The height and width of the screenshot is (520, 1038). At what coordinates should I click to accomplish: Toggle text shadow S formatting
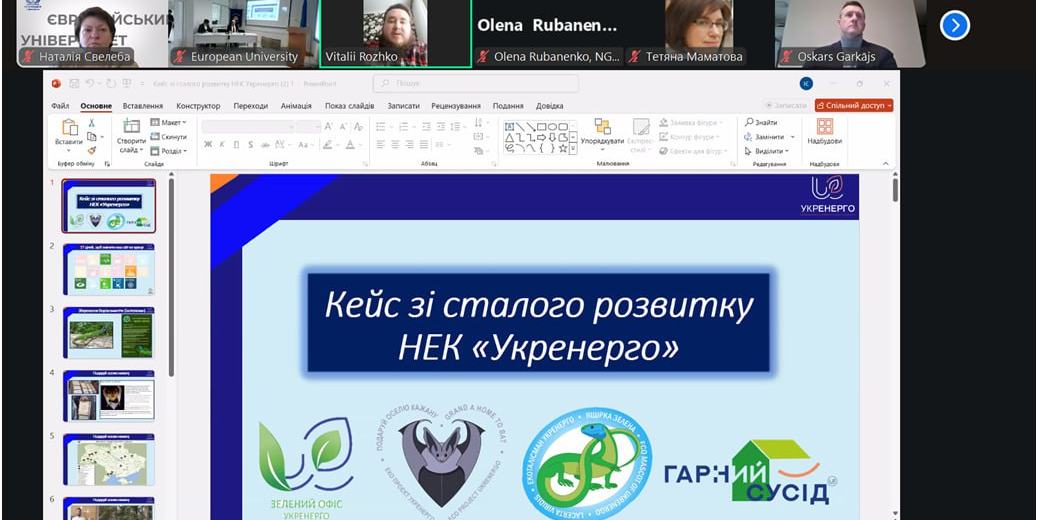coord(251,144)
